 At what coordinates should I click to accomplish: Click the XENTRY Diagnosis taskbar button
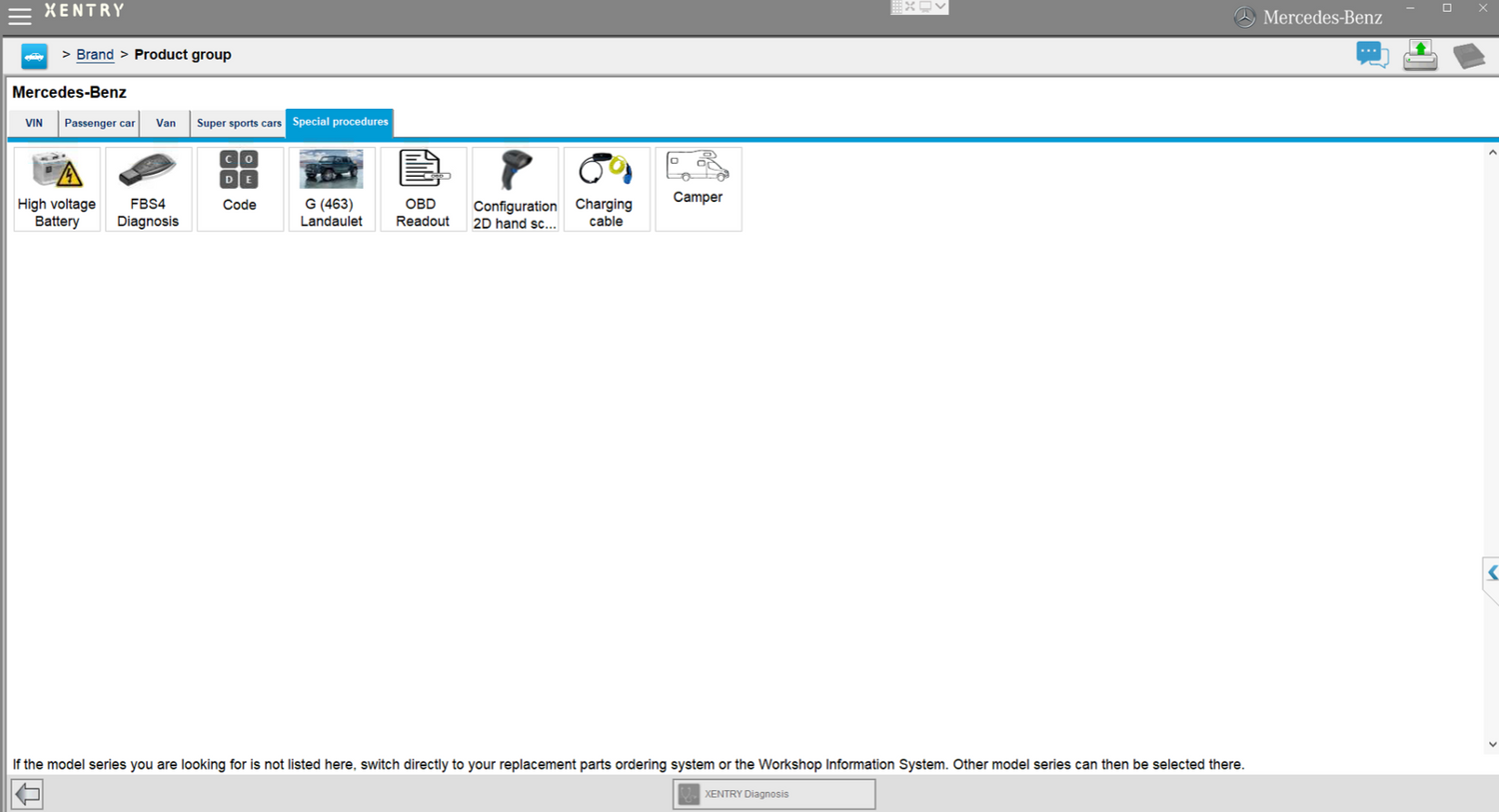[774, 794]
